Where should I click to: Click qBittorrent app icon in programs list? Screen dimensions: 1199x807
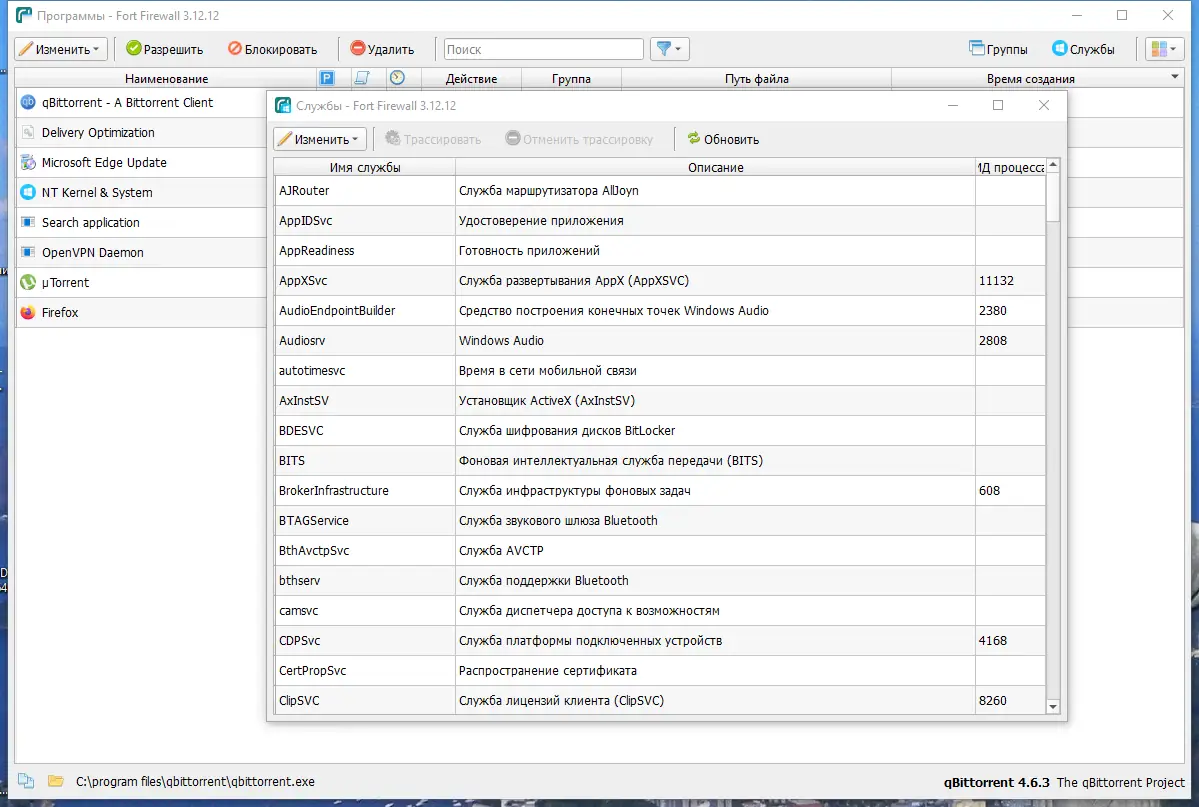point(28,102)
